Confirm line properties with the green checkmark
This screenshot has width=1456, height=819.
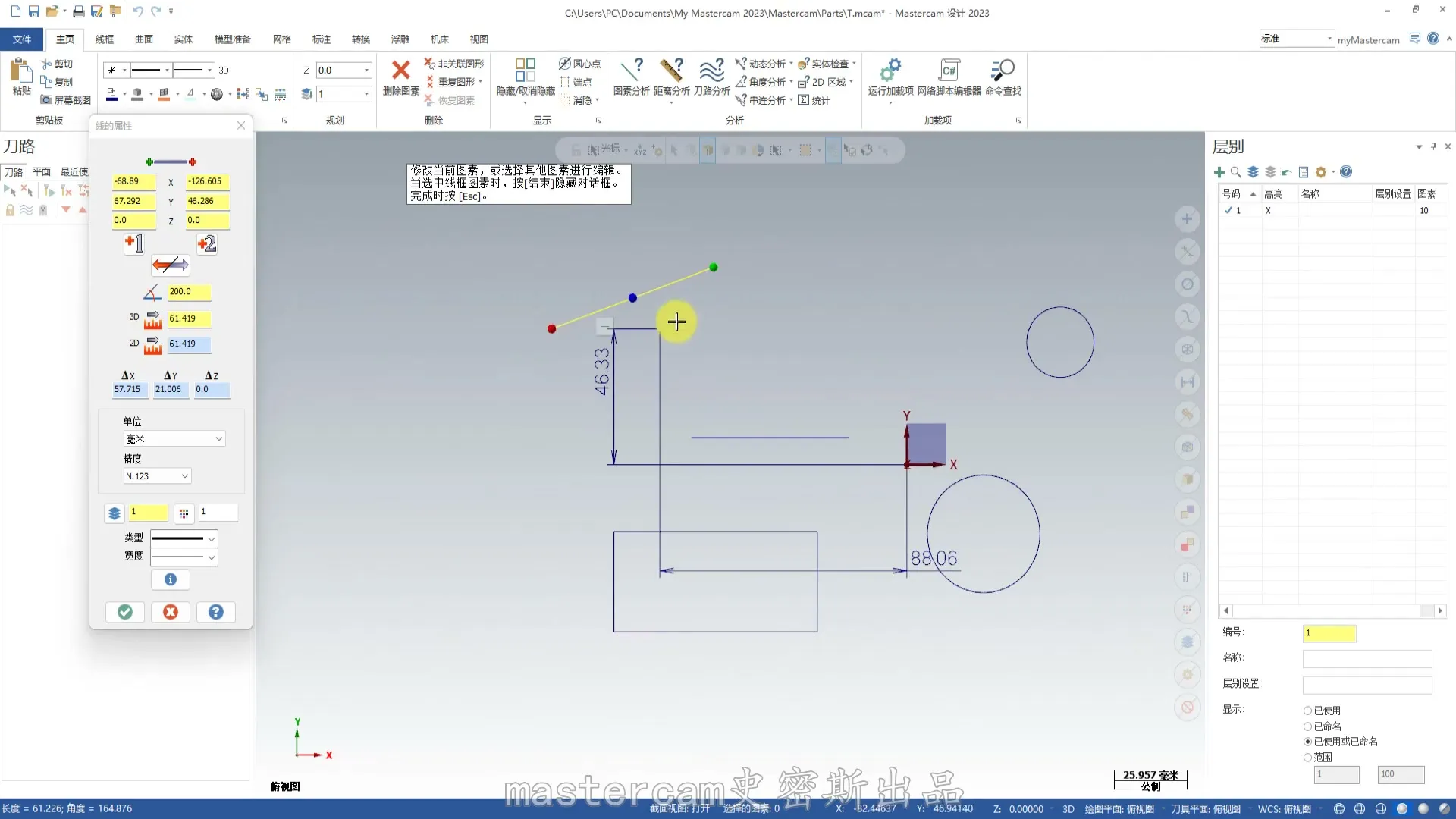125,612
